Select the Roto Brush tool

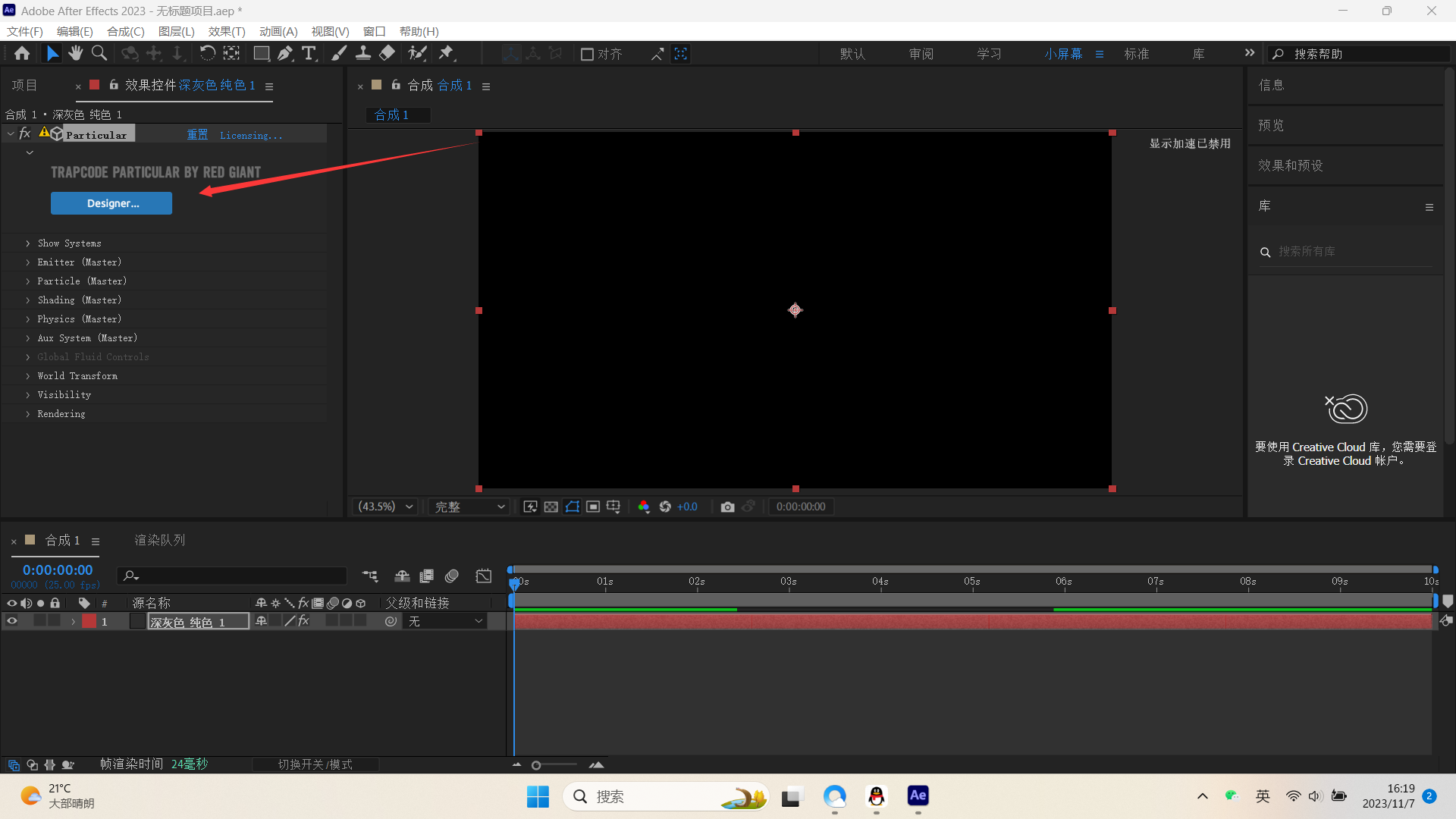(418, 54)
